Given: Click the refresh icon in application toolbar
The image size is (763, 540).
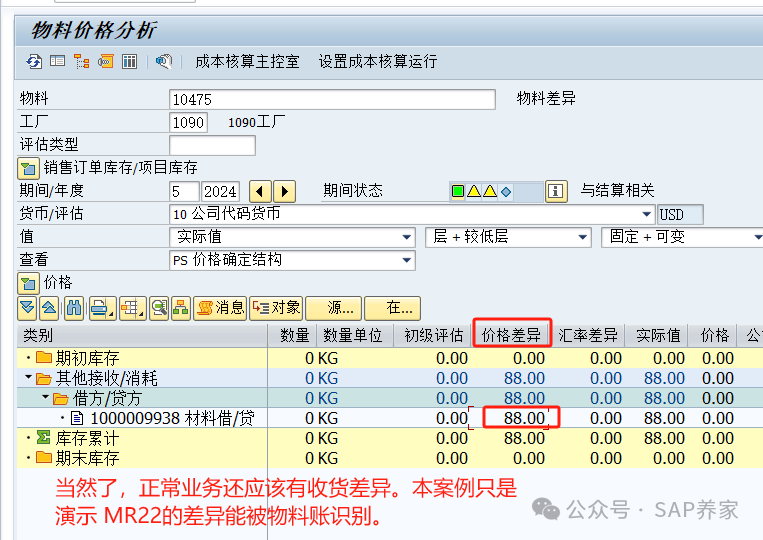Looking at the screenshot, I should [34, 62].
